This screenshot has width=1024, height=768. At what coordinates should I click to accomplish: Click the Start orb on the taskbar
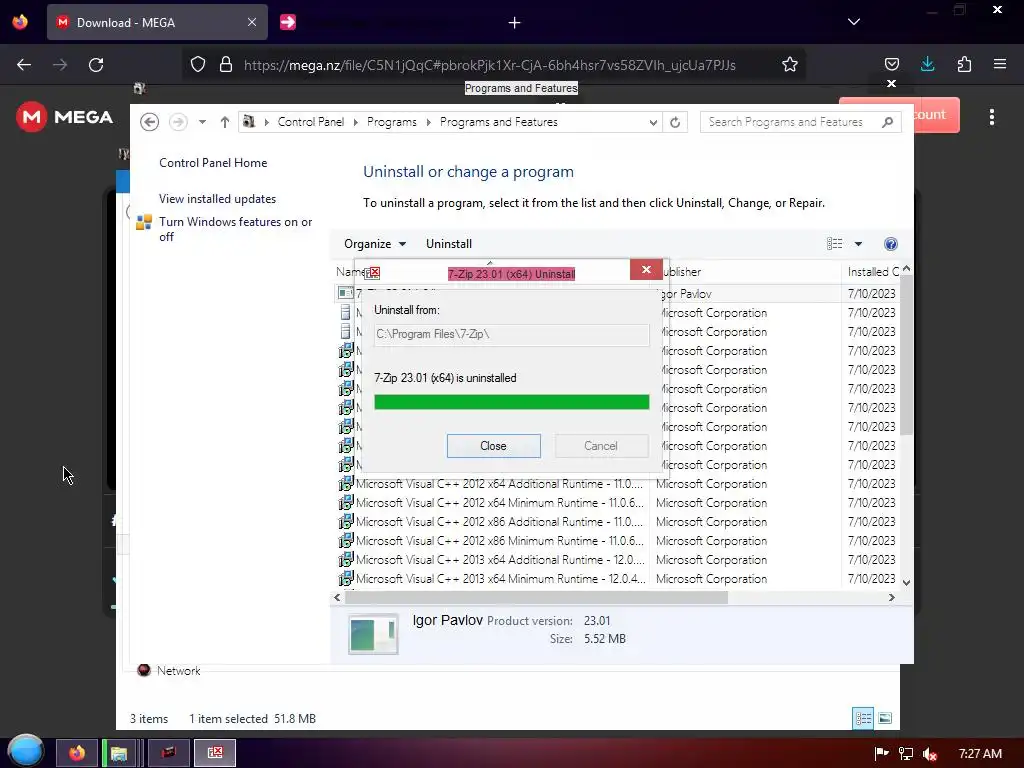(x=25, y=751)
